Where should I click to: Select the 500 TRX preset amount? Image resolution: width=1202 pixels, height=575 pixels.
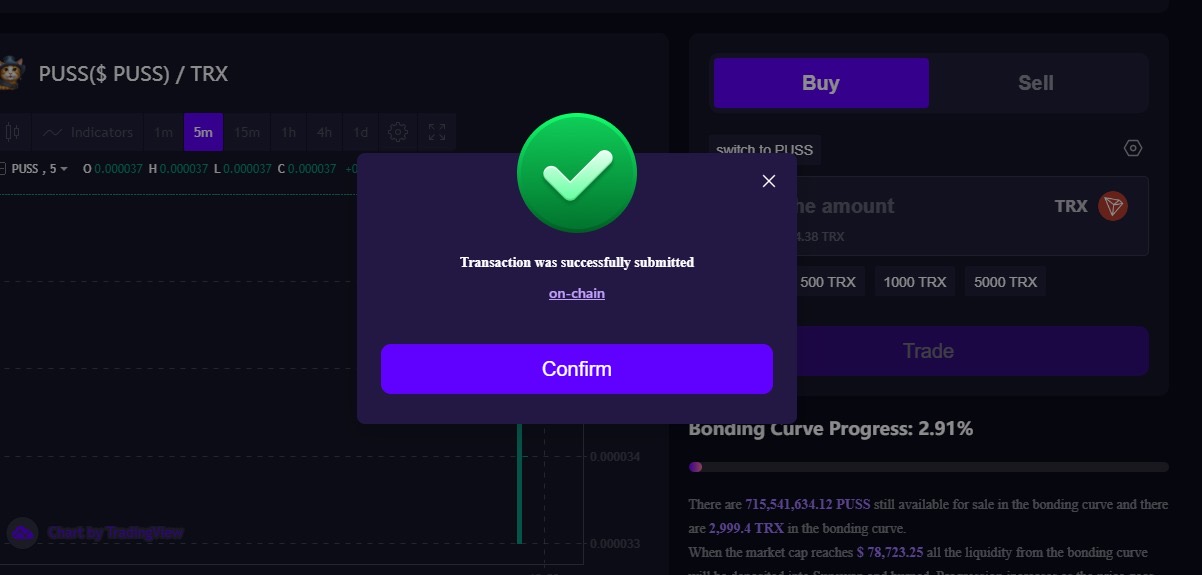click(x=828, y=282)
